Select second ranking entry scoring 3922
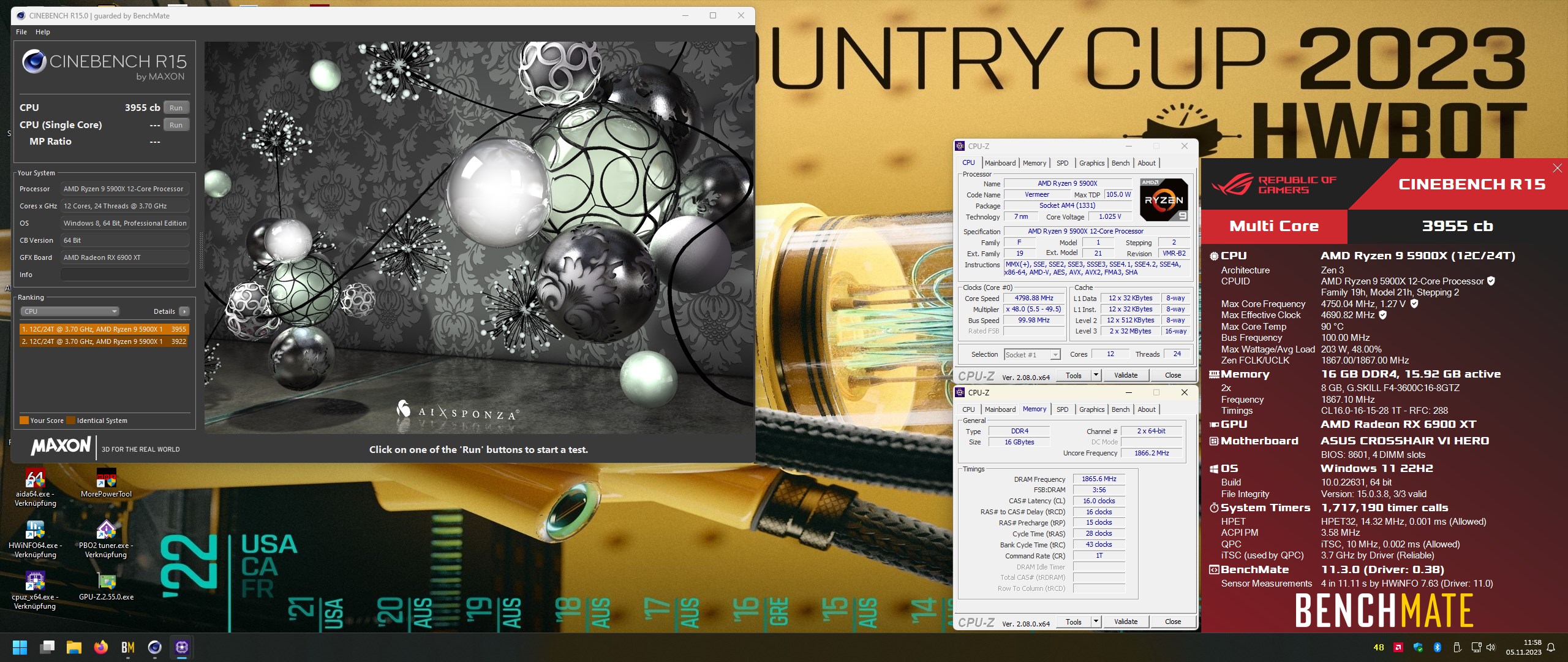Screen dimensions: 1568x662 (104, 341)
